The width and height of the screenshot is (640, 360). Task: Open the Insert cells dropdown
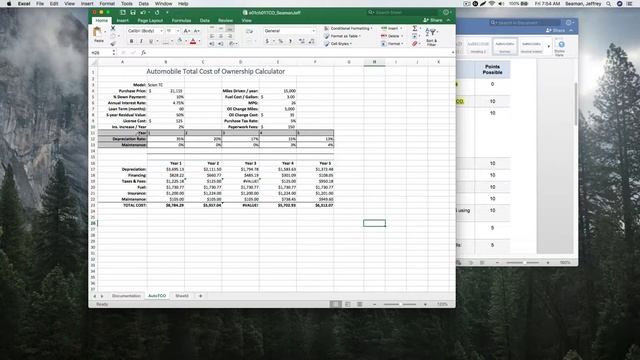coord(392,28)
